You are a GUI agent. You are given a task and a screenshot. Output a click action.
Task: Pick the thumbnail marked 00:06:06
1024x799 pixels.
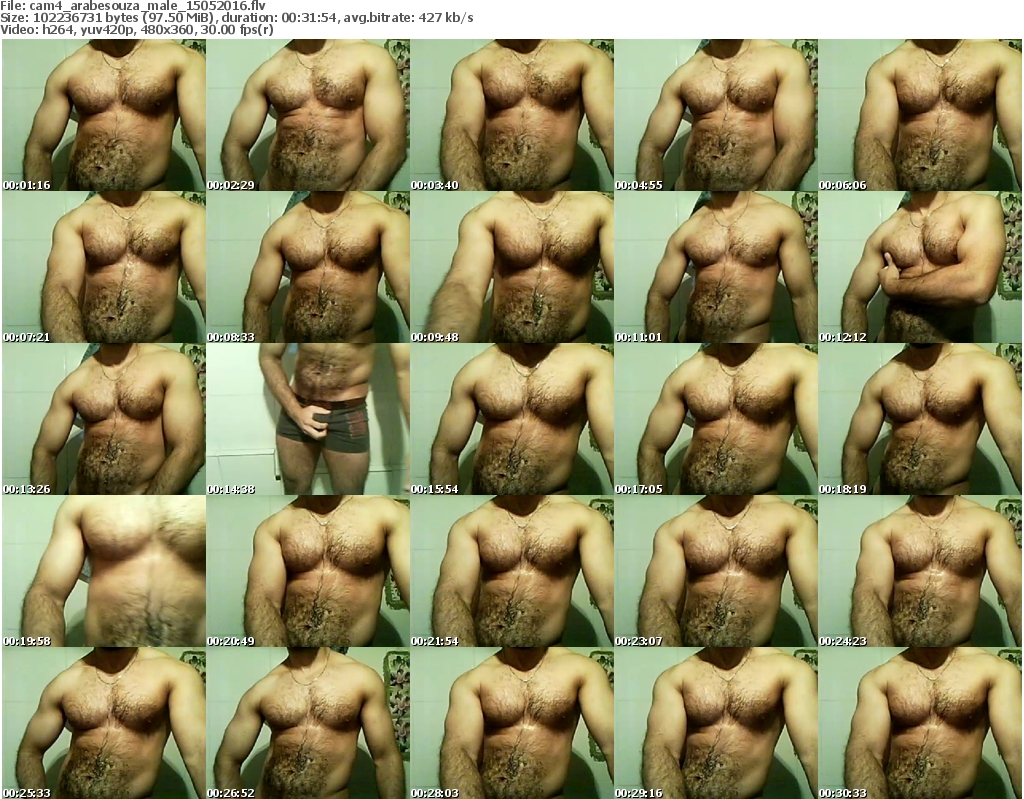(x=920, y=115)
